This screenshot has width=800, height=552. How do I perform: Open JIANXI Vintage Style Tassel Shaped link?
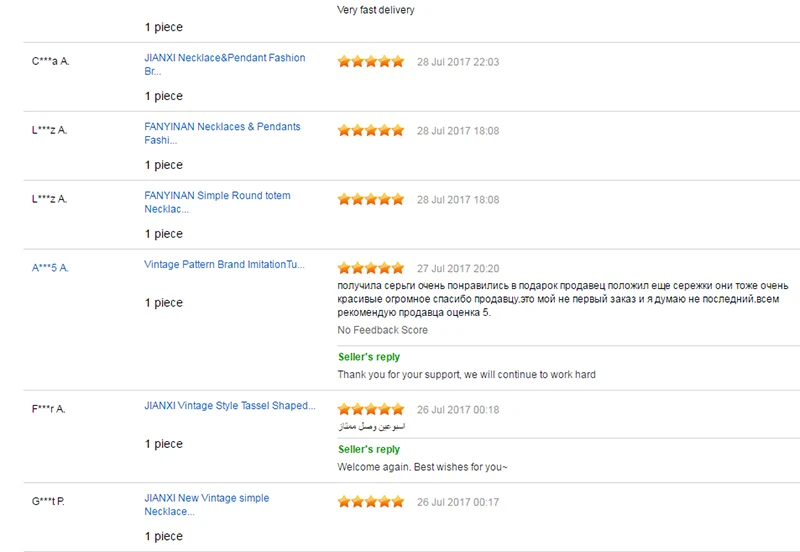[x=230, y=406]
